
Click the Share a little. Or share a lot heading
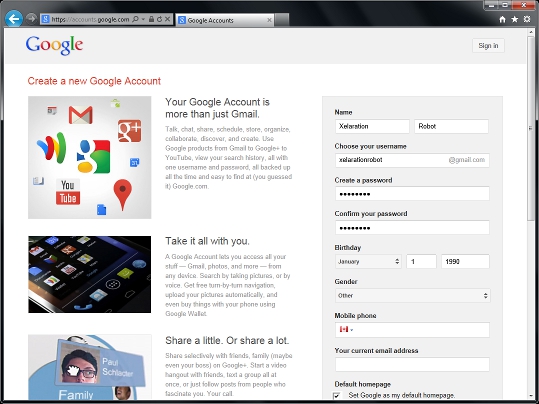[227, 340]
